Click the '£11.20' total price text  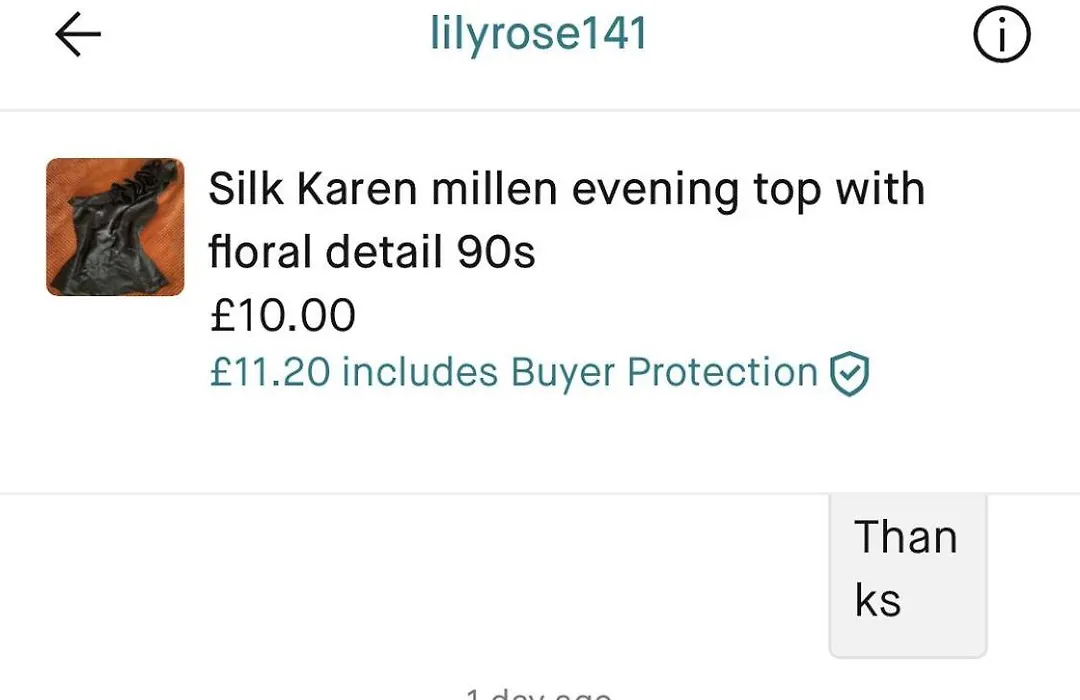point(270,372)
